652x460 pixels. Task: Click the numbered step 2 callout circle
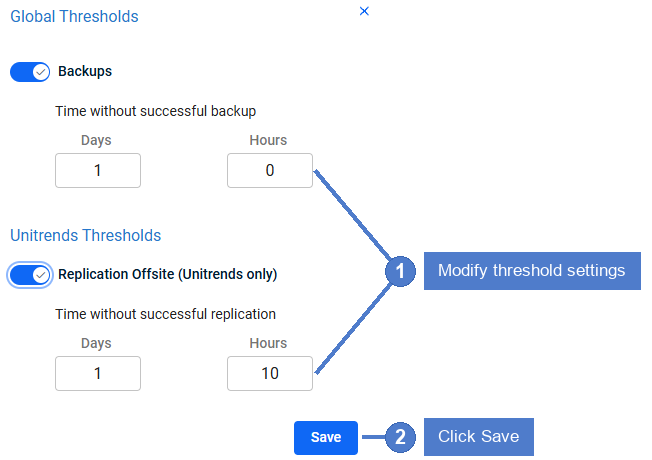[400, 437]
